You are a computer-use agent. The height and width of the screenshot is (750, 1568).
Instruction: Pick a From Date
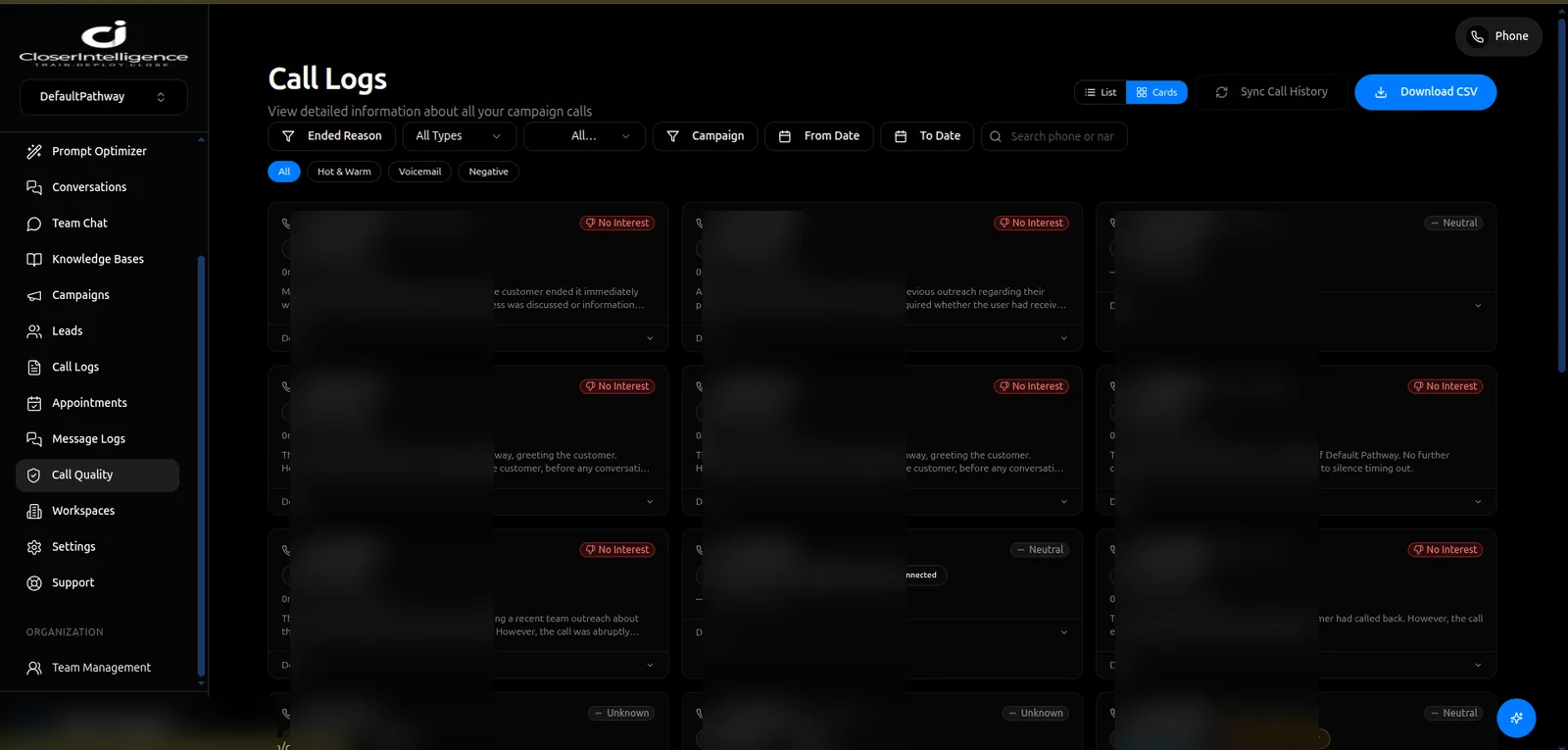[819, 136]
